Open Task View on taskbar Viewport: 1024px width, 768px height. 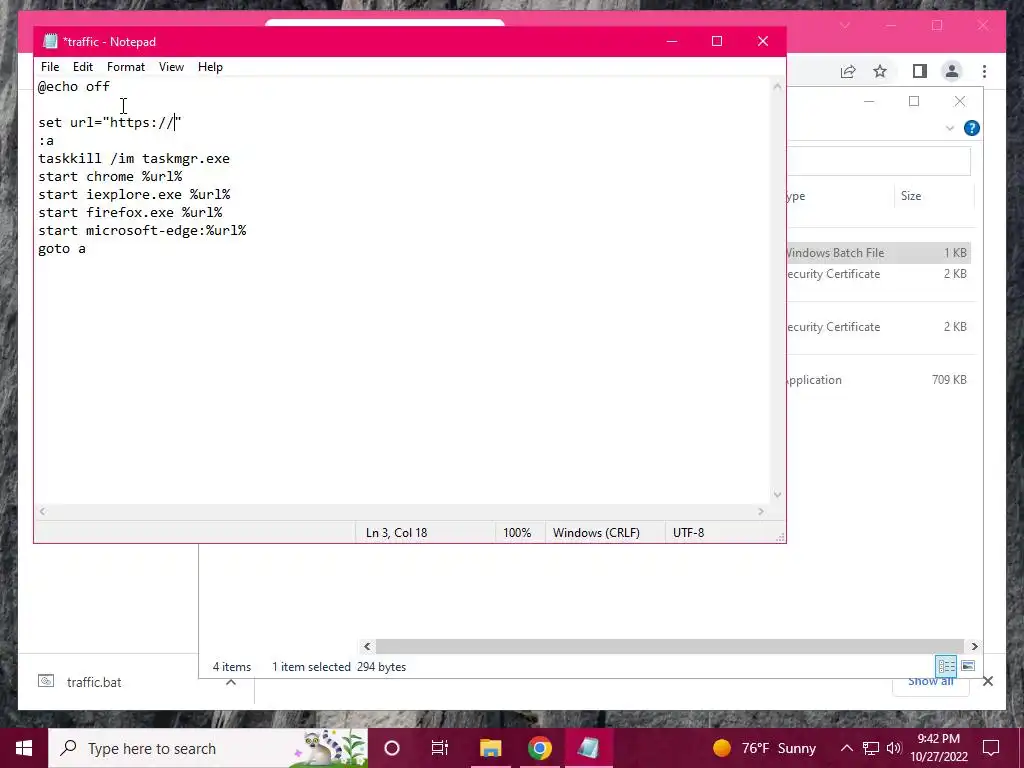click(440, 748)
